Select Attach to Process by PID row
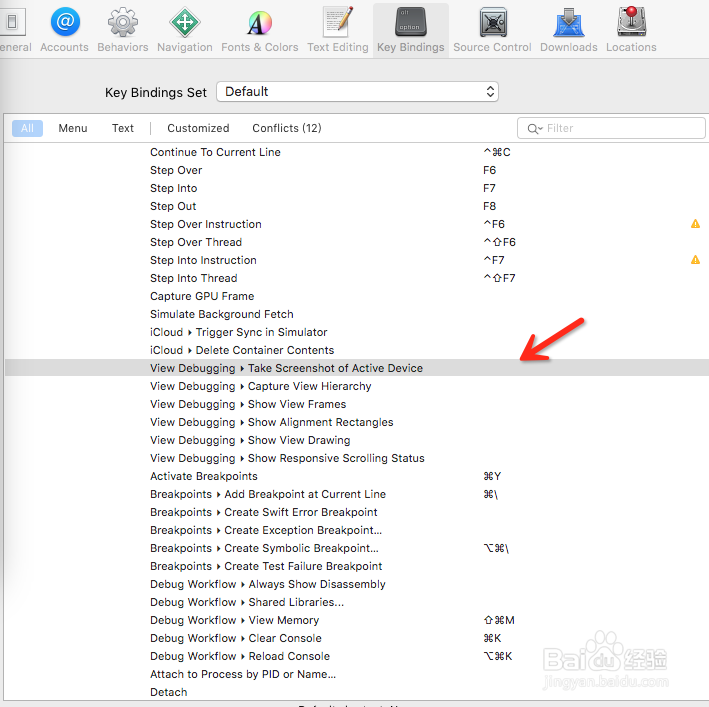The width and height of the screenshot is (709, 707). [356, 674]
